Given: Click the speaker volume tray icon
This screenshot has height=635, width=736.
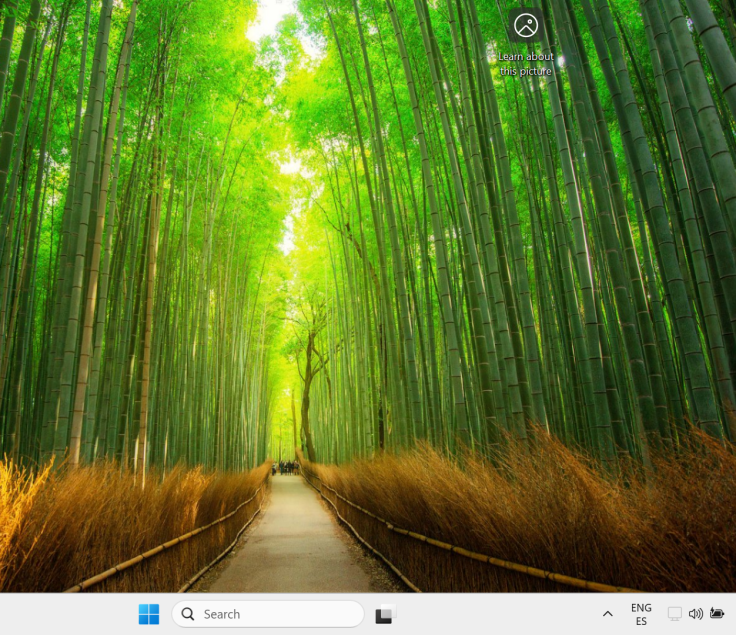Looking at the screenshot, I should coord(695,614).
